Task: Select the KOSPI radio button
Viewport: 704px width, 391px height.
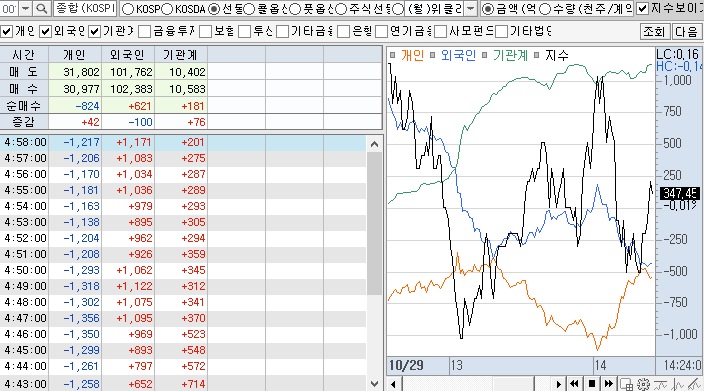Action: tap(128, 9)
